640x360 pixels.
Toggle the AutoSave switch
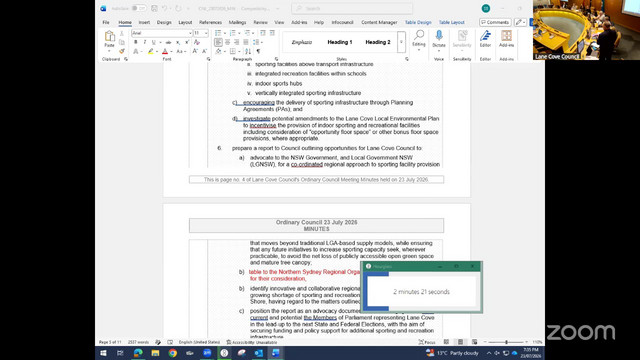click(x=139, y=8)
